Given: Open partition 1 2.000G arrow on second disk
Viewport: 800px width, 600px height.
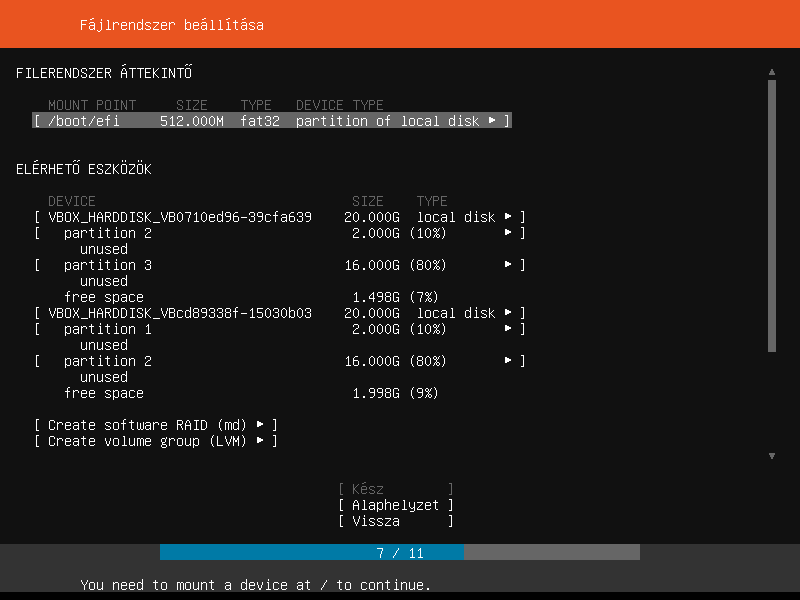Looking at the screenshot, I should point(508,329).
